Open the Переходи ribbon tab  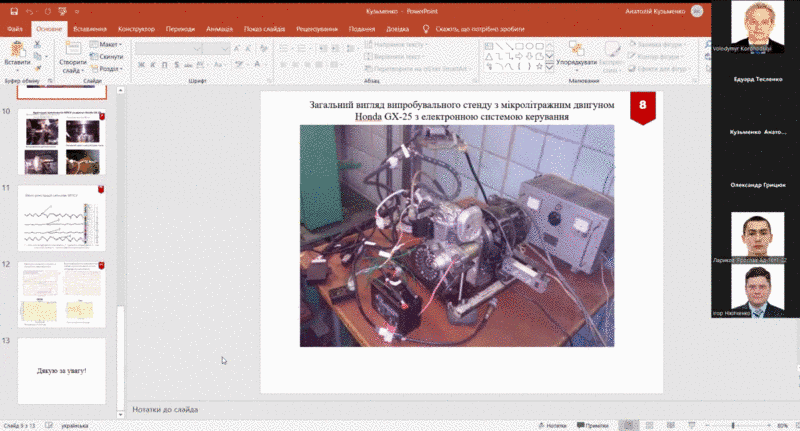[x=180, y=29]
